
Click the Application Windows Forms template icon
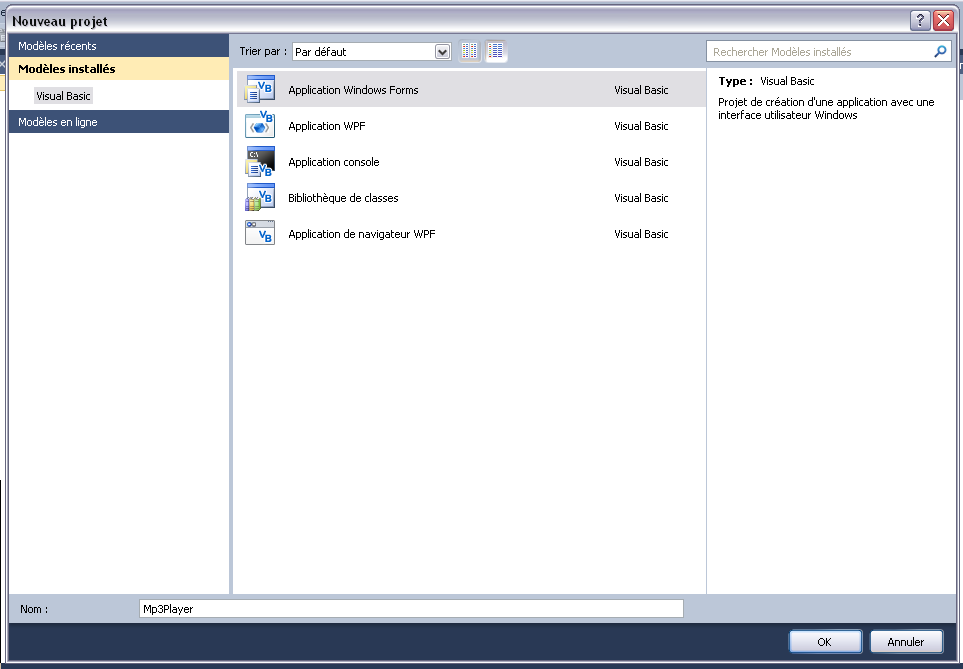pyautogui.click(x=260, y=90)
